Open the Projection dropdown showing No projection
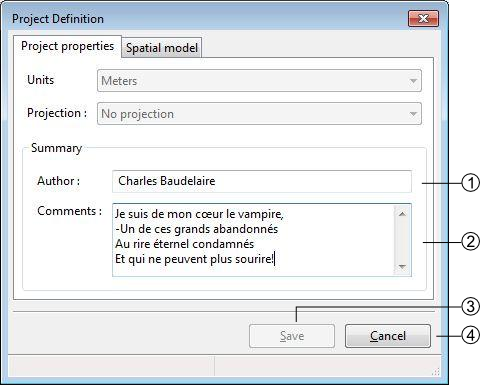480x385 pixels. 259,114
